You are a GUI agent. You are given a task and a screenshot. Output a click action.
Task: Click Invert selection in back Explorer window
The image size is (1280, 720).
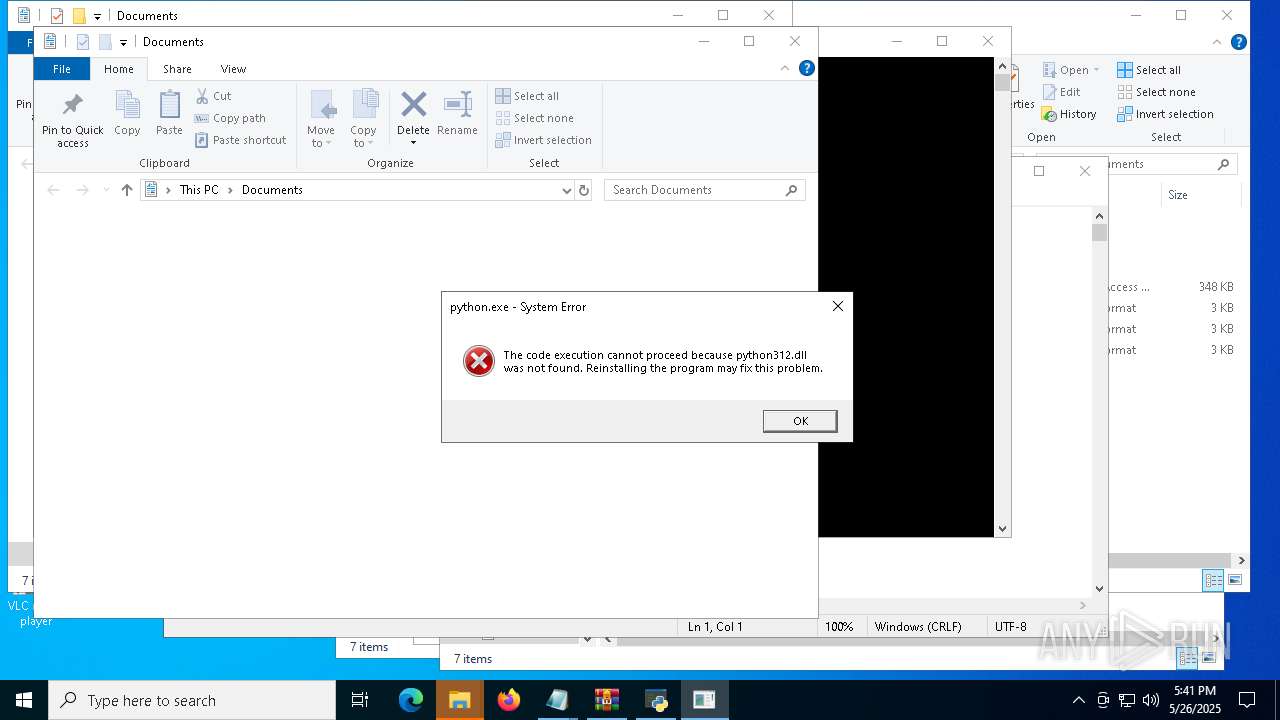pos(1165,114)
